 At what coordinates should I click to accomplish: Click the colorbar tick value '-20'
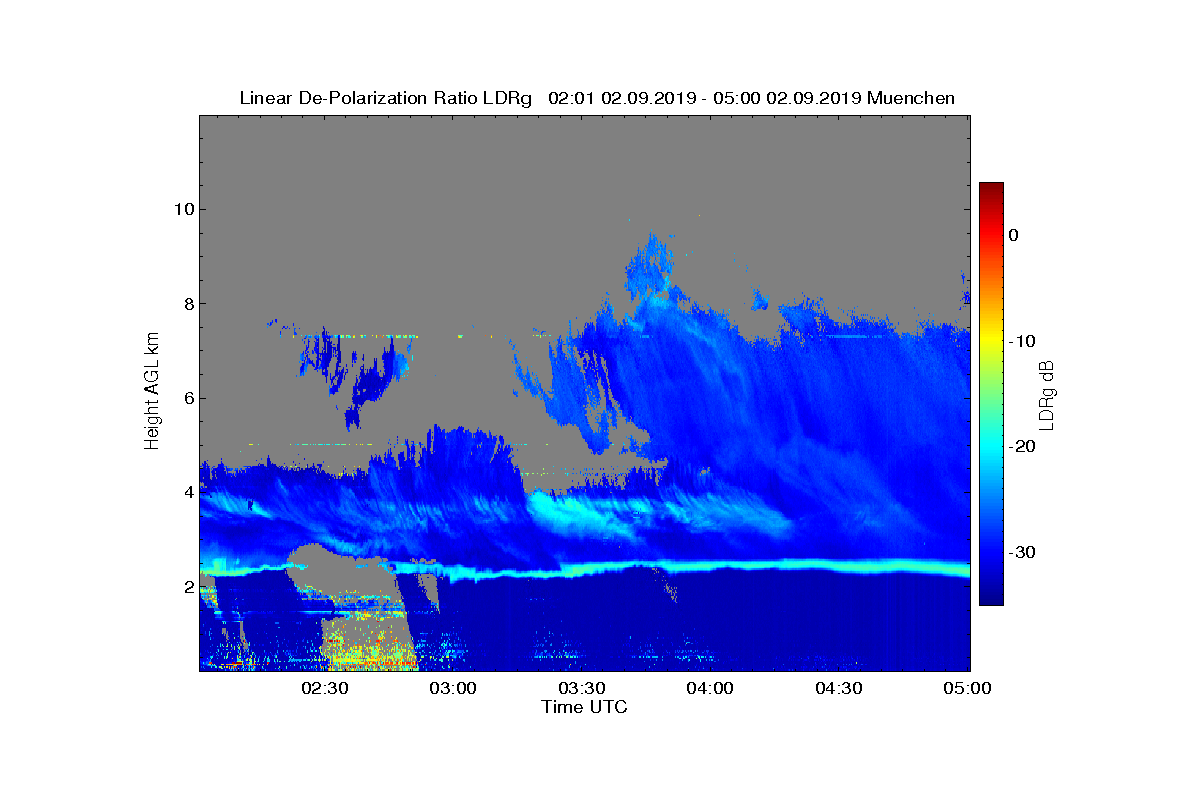pyautogui.click(x=1022, y=447)
